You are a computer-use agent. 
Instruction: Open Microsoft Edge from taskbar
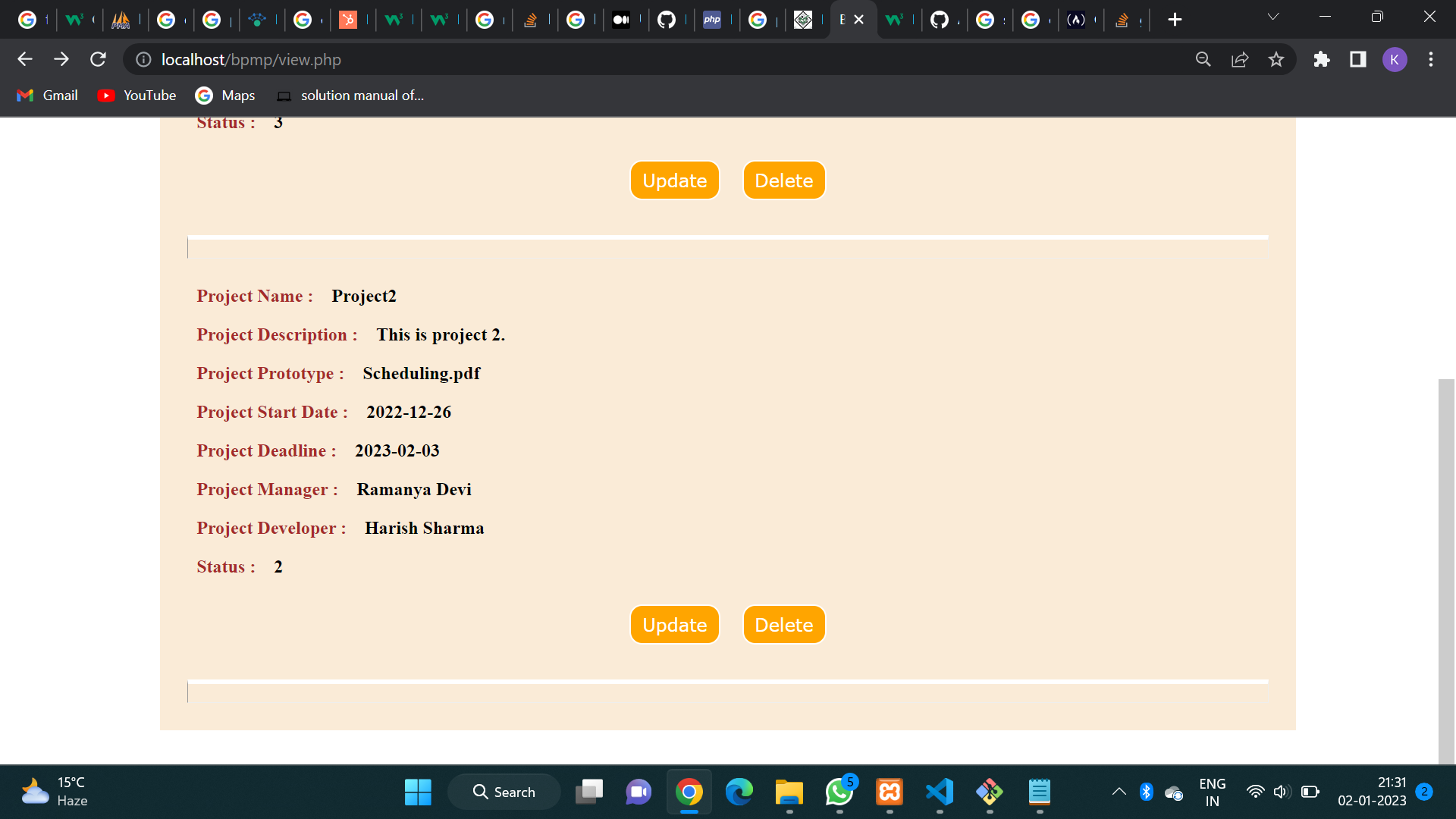[x=739, y=792]
